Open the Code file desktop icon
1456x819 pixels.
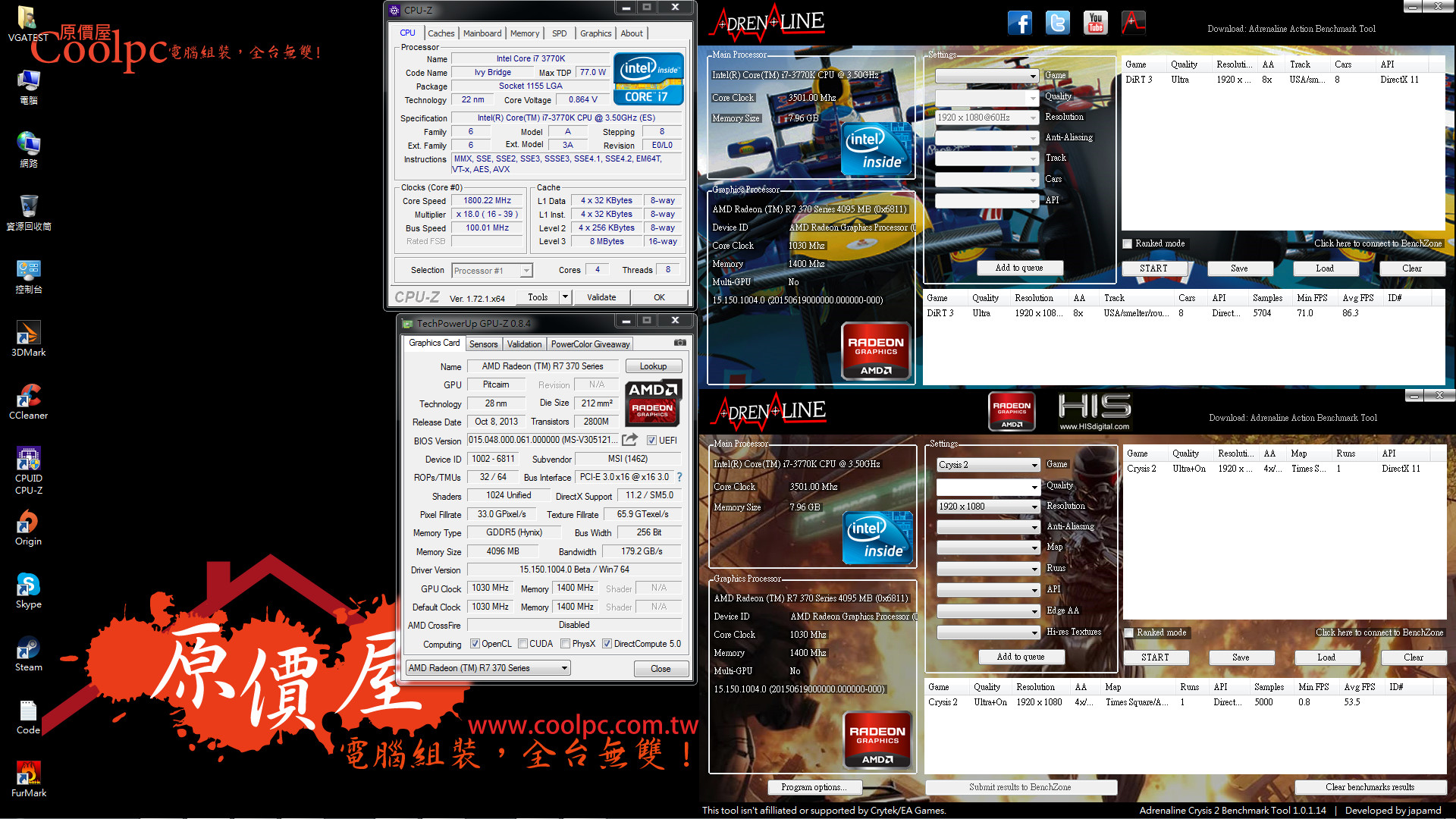[x=28, y=716]
